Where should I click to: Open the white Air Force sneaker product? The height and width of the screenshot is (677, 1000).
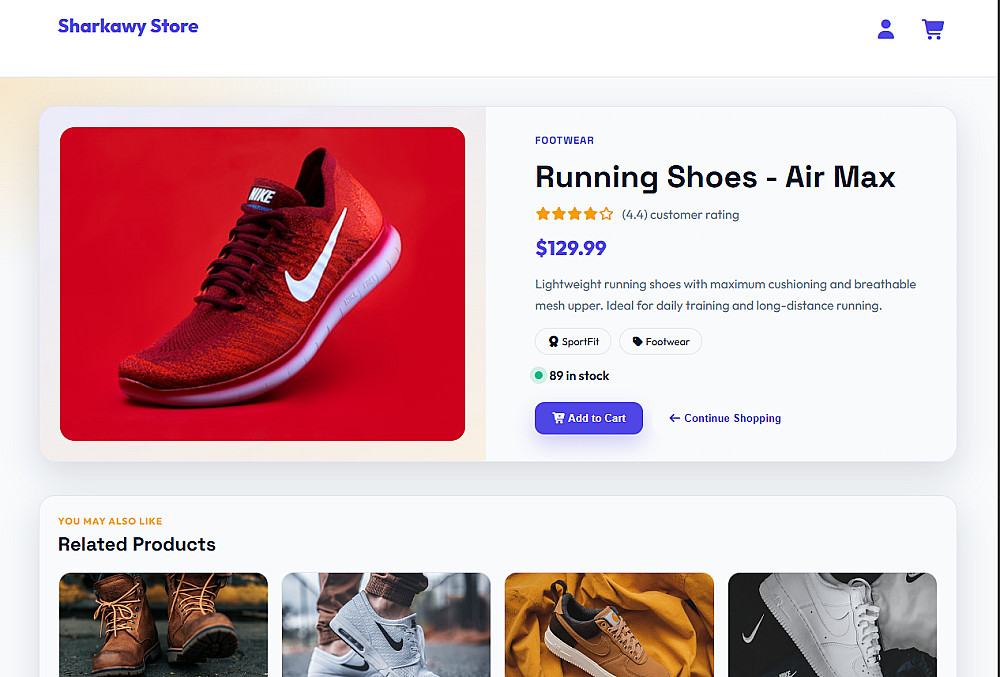(x=832, y=624)
